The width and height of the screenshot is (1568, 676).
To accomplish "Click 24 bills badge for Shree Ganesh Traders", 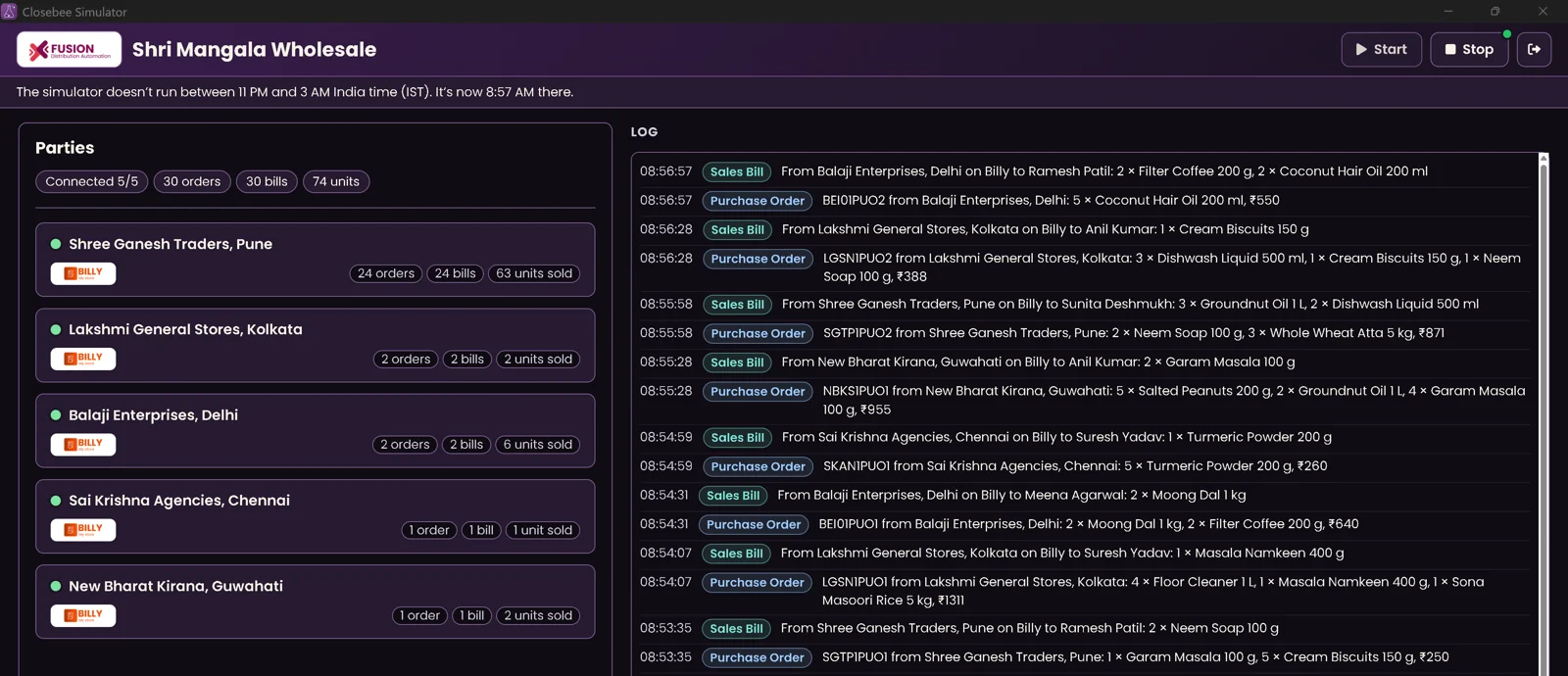I will pos(456,273).
